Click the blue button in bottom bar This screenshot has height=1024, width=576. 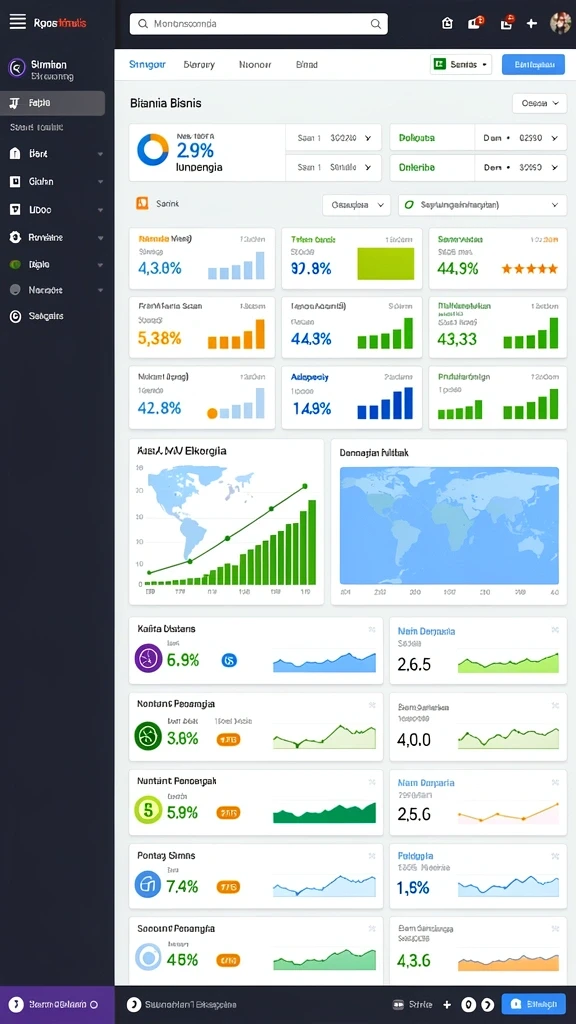point(534,1004)
